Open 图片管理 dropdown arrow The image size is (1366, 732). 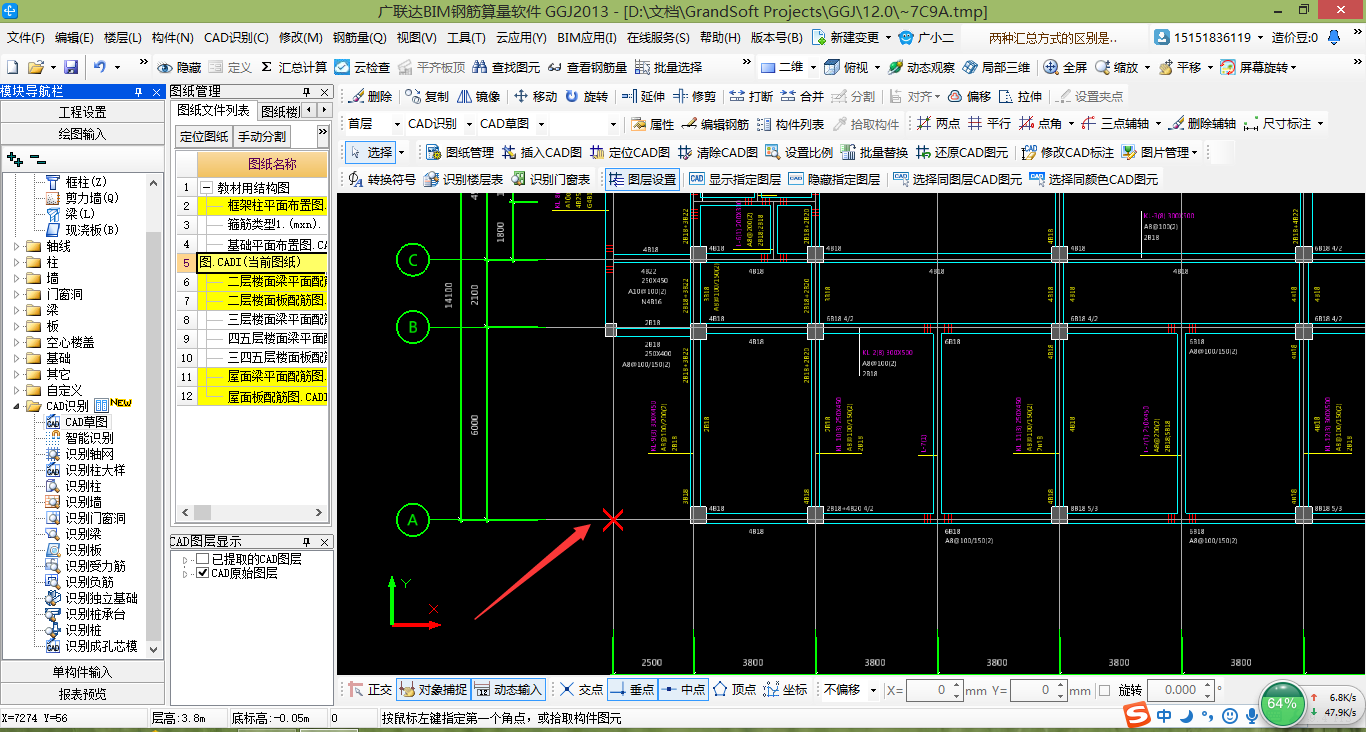click(x=1195, y=152)
